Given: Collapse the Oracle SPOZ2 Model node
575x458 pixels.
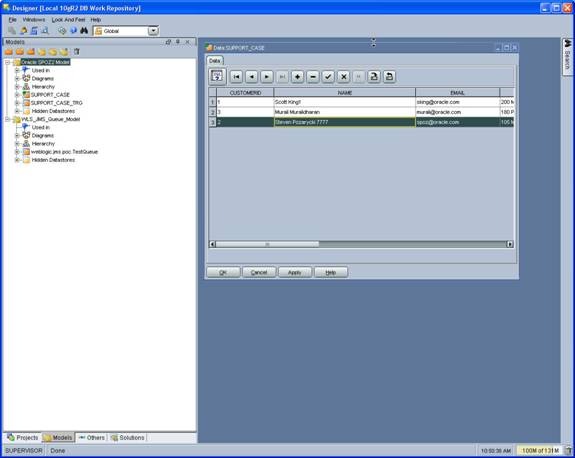Looking at the screenshot, I should pos(7,62).
